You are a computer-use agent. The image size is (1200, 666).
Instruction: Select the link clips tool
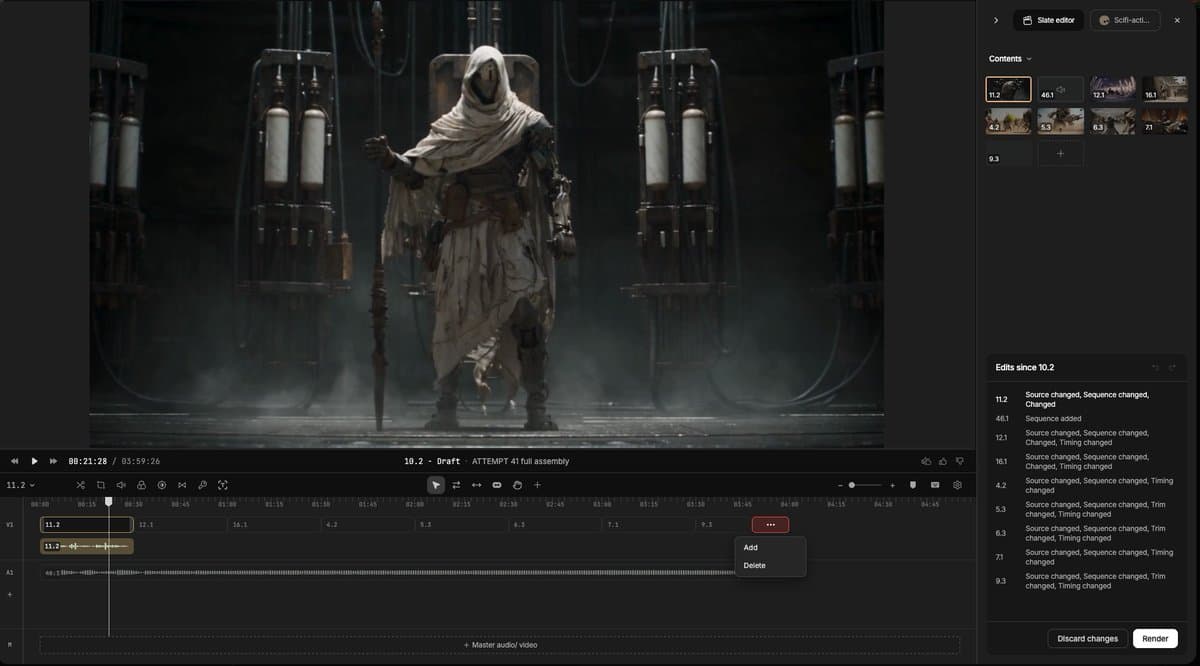tap(497, 485)
